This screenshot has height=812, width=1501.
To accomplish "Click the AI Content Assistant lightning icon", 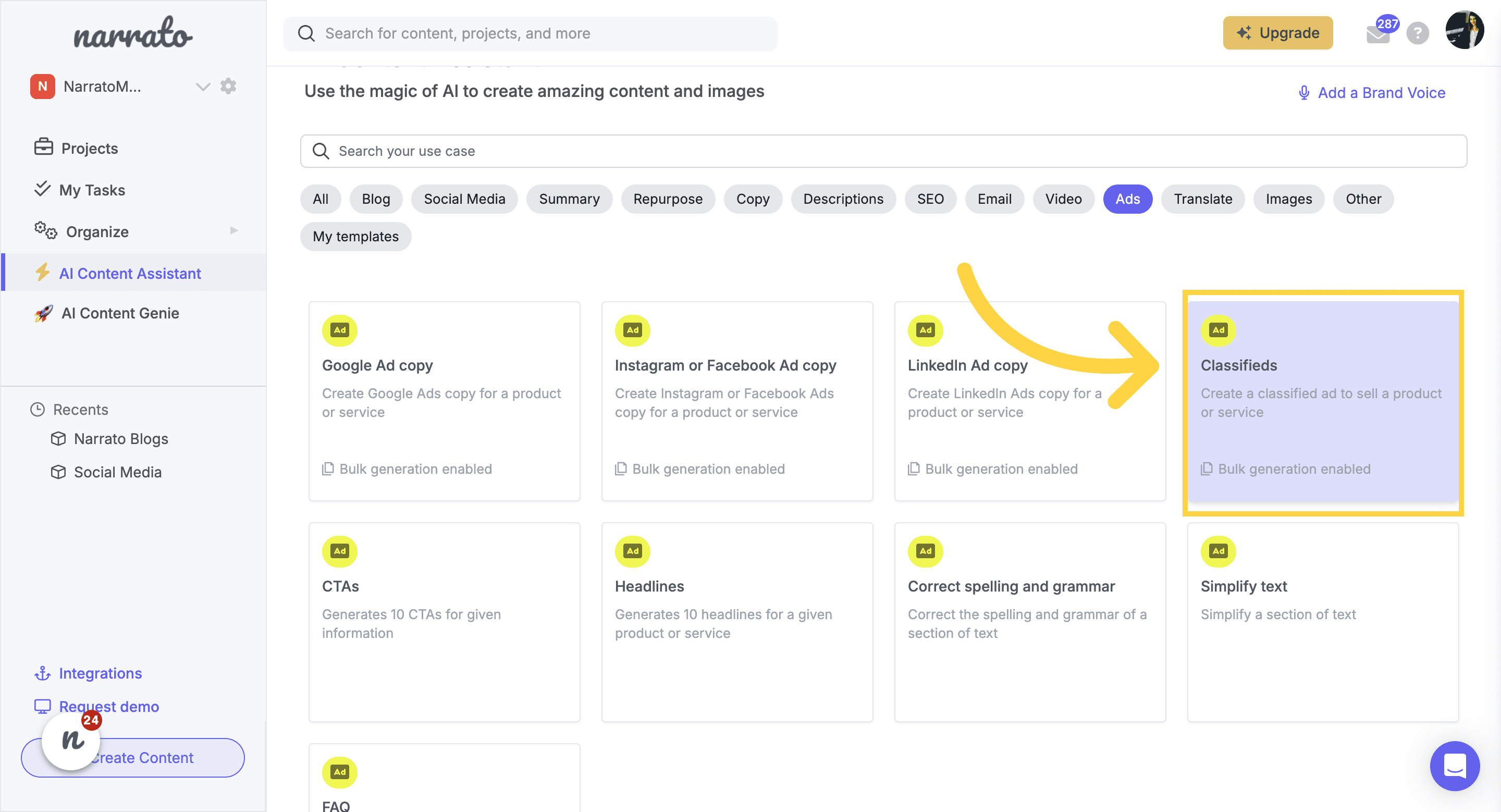I will 43,272.
